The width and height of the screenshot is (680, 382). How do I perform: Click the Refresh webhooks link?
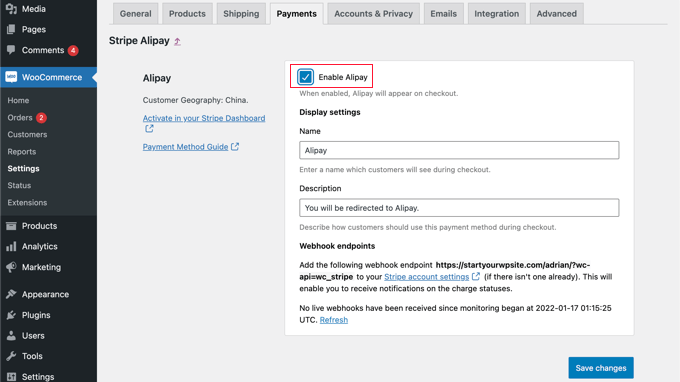click(333, 320)
